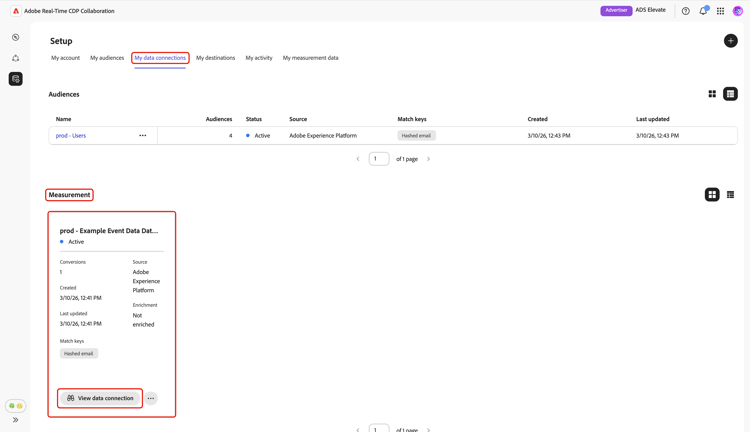Image resolution: width=750 pixels, height=432 pixels.
Task: Click the Adobe logo icon
Action: [16, 11]
